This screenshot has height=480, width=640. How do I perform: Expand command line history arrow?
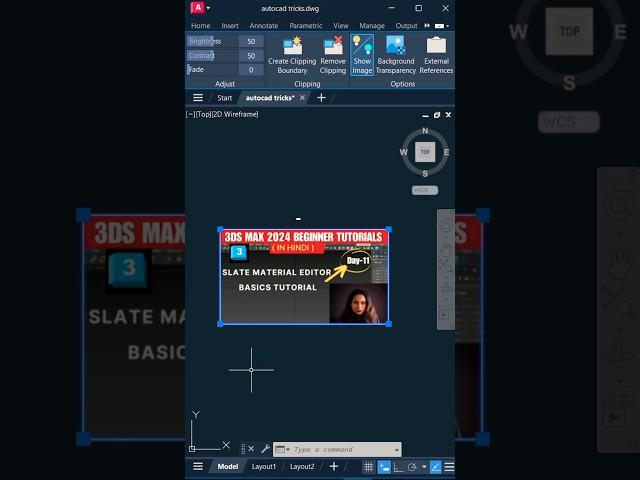tap(396, 450)
